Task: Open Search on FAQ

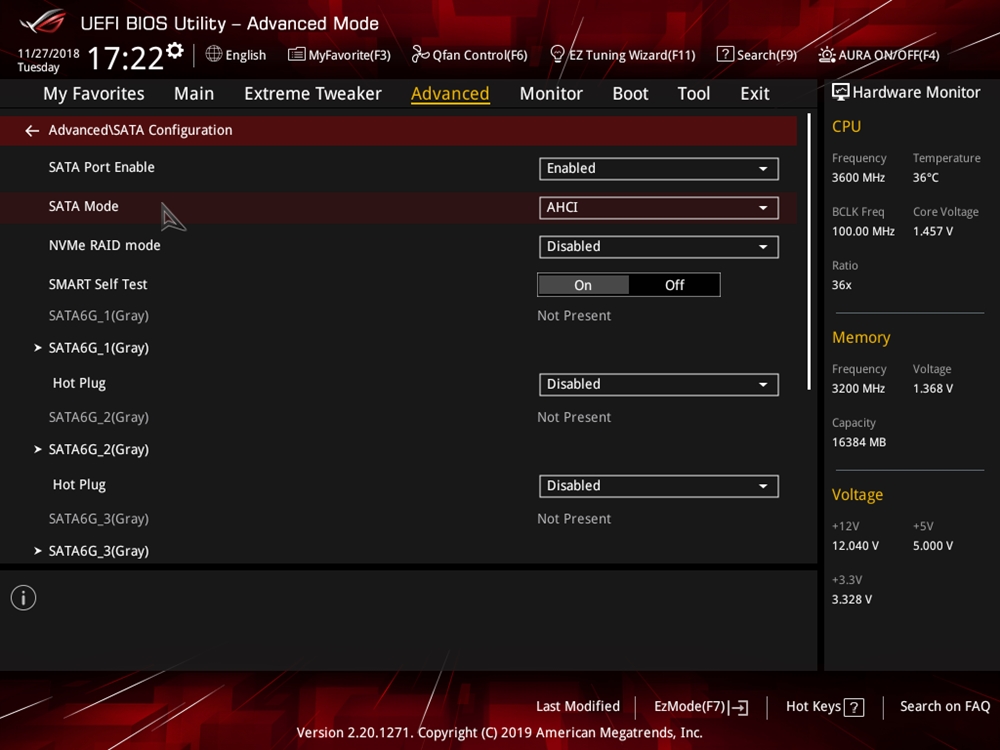Action: (945, 707)
